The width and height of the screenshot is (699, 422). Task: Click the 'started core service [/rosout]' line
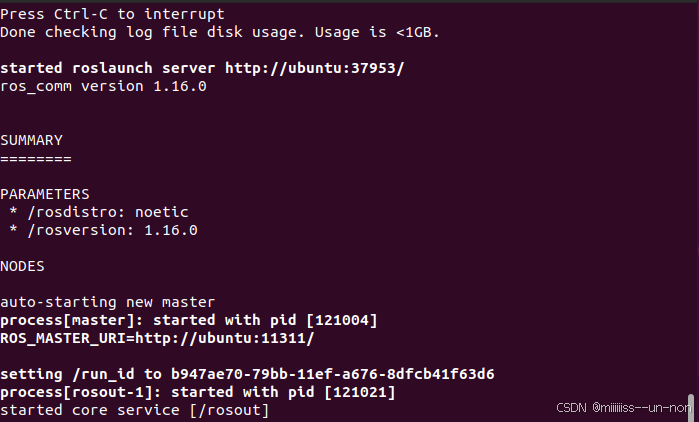coord(135,410)
